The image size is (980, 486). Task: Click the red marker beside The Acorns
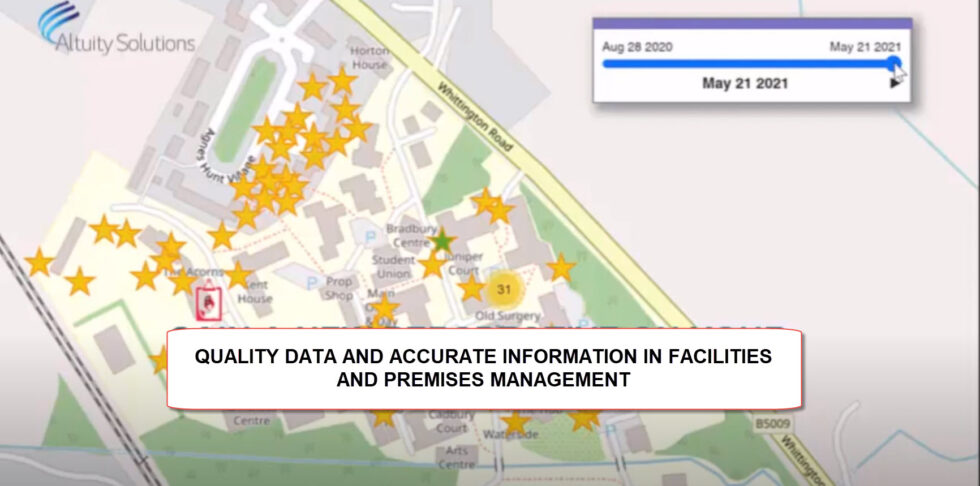(x=208, y=304)
